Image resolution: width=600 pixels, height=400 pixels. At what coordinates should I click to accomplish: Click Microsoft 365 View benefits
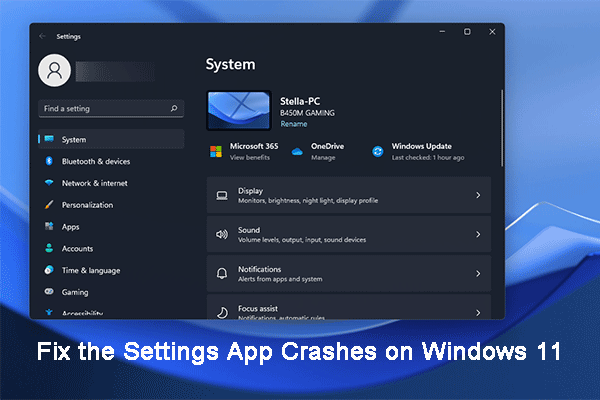point(249,157)
